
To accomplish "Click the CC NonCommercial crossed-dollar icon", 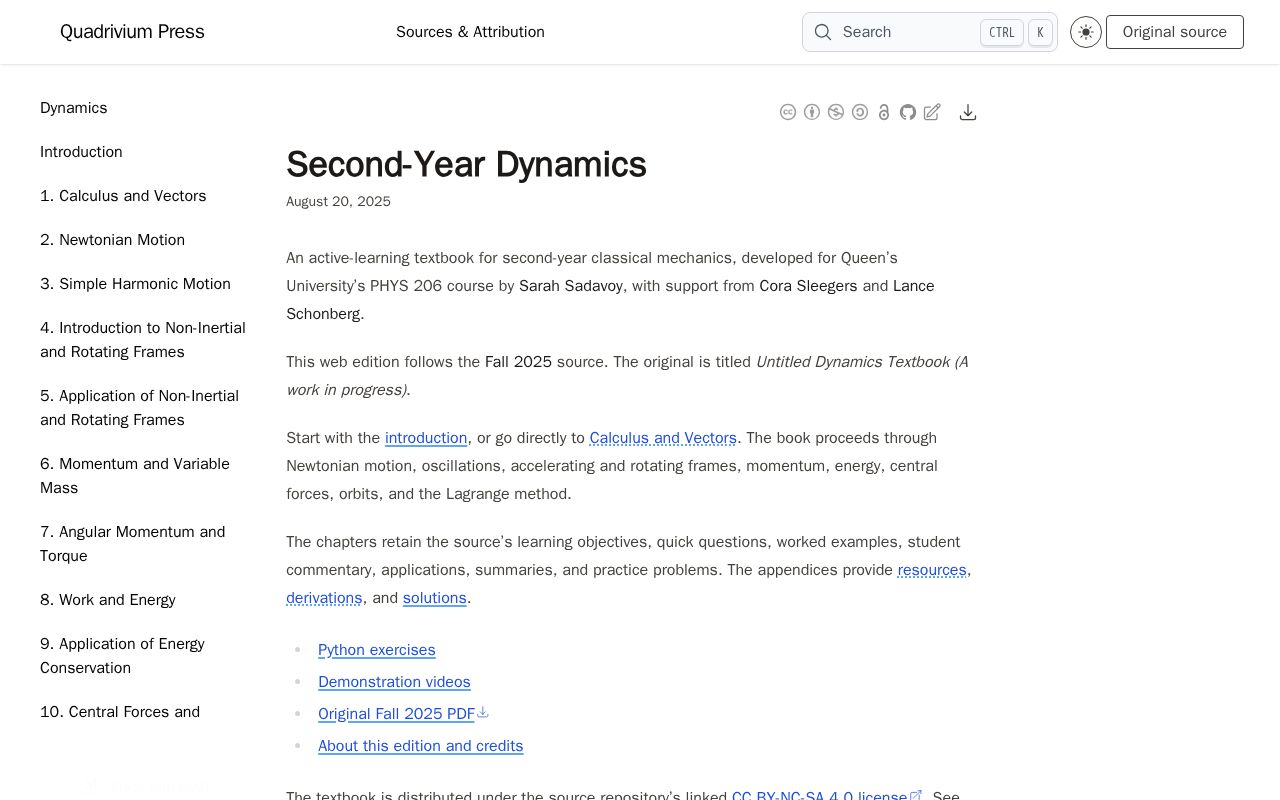I will coord(836,112).
